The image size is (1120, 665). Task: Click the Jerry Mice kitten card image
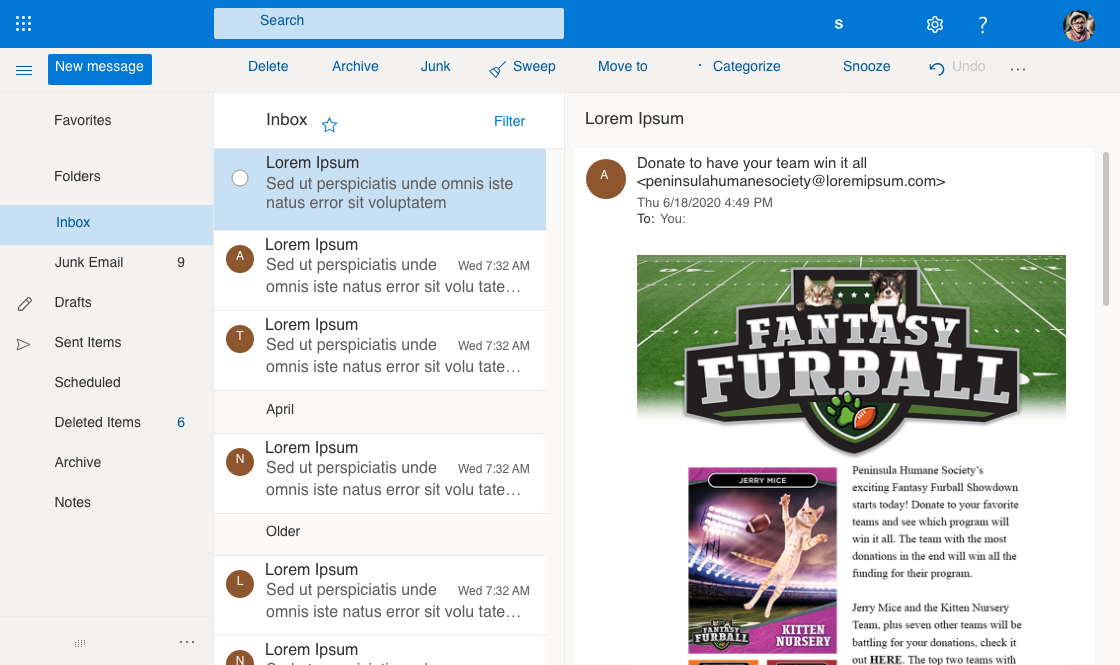point(762,560)
